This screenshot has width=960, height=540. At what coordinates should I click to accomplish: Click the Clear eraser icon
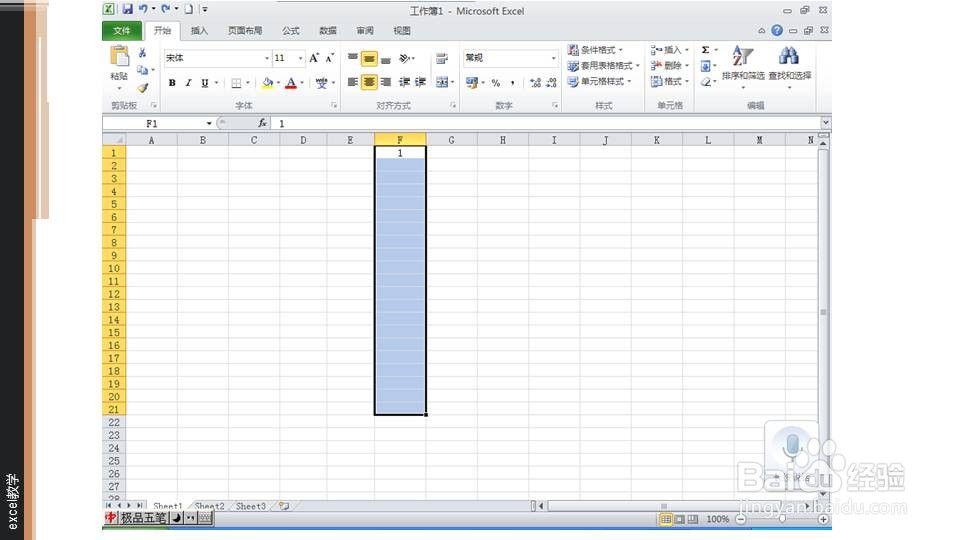pos(705,81)
